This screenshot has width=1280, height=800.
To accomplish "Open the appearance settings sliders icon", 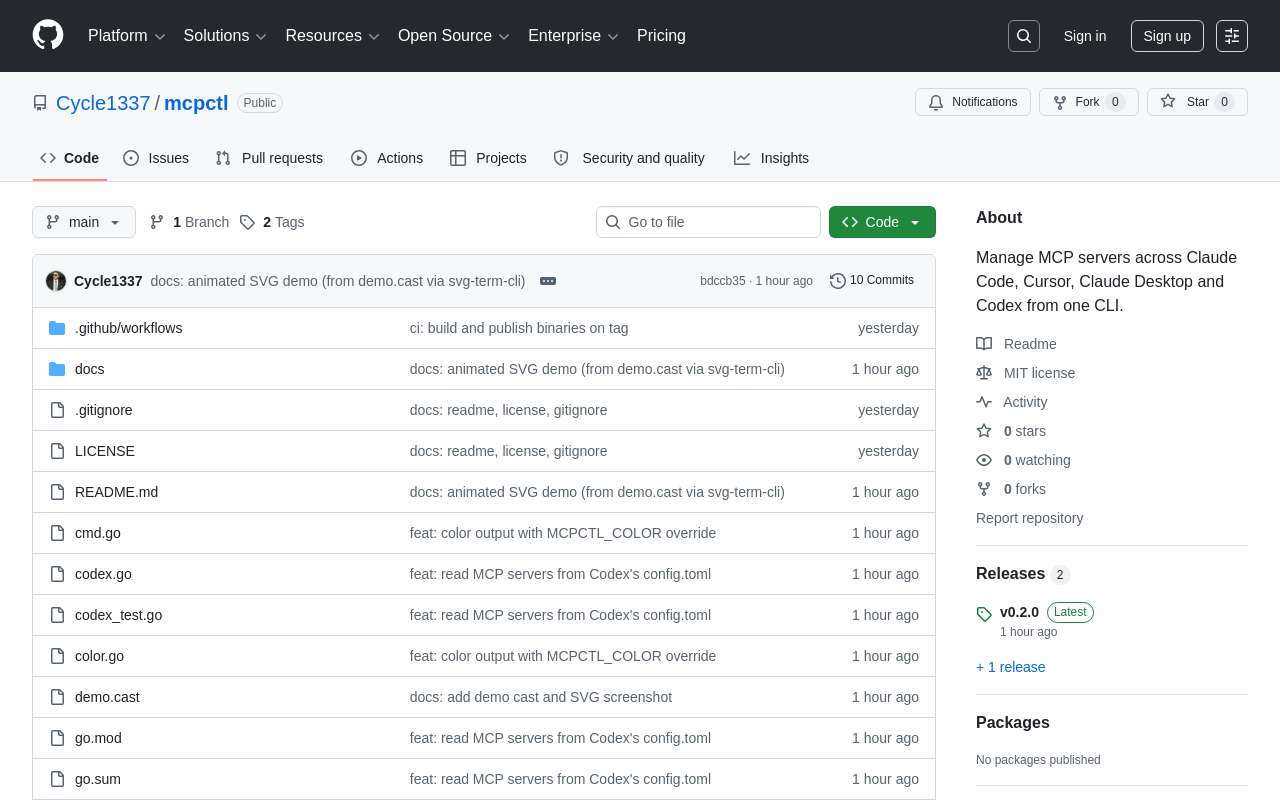I will tap(1232, 36).
